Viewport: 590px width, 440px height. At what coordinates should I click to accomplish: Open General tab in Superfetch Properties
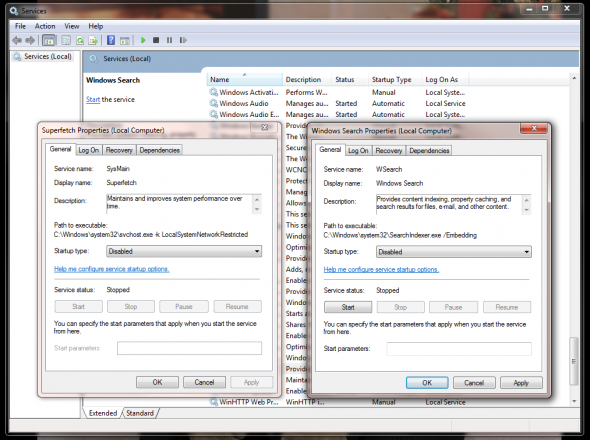click(60, 149)
